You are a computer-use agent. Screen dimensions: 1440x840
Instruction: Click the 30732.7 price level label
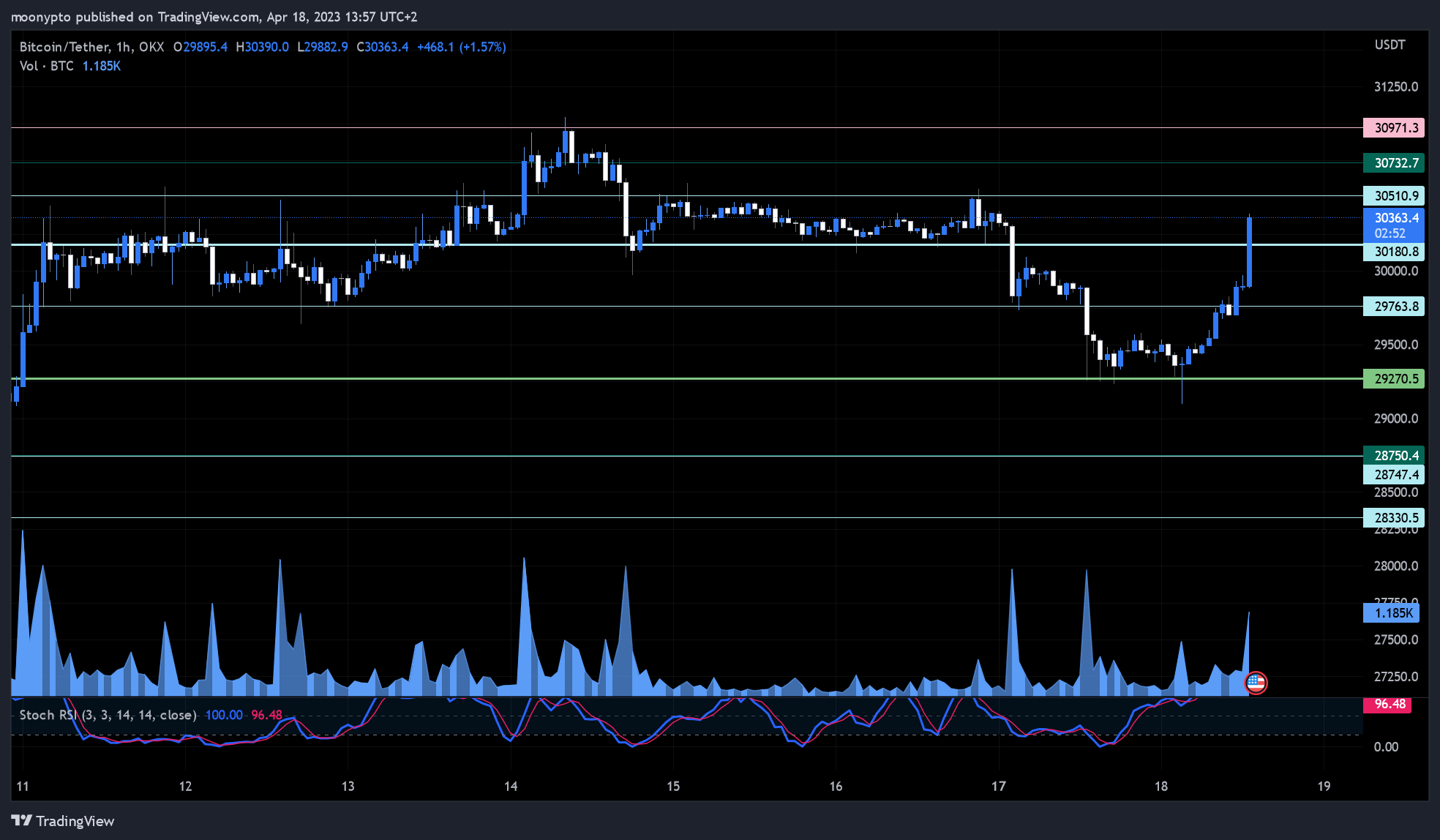(1394, 163)
